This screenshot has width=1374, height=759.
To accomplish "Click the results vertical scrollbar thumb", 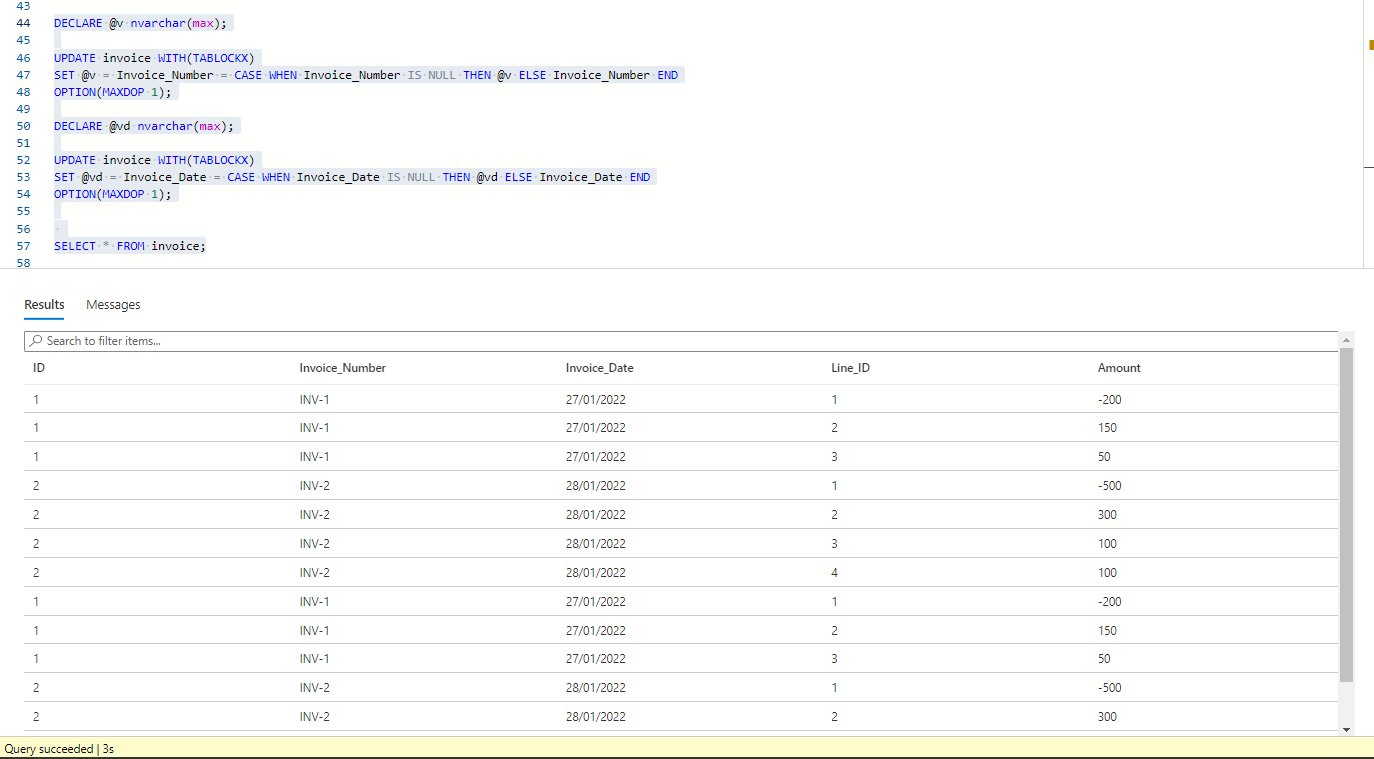I will click(1346, 515).
